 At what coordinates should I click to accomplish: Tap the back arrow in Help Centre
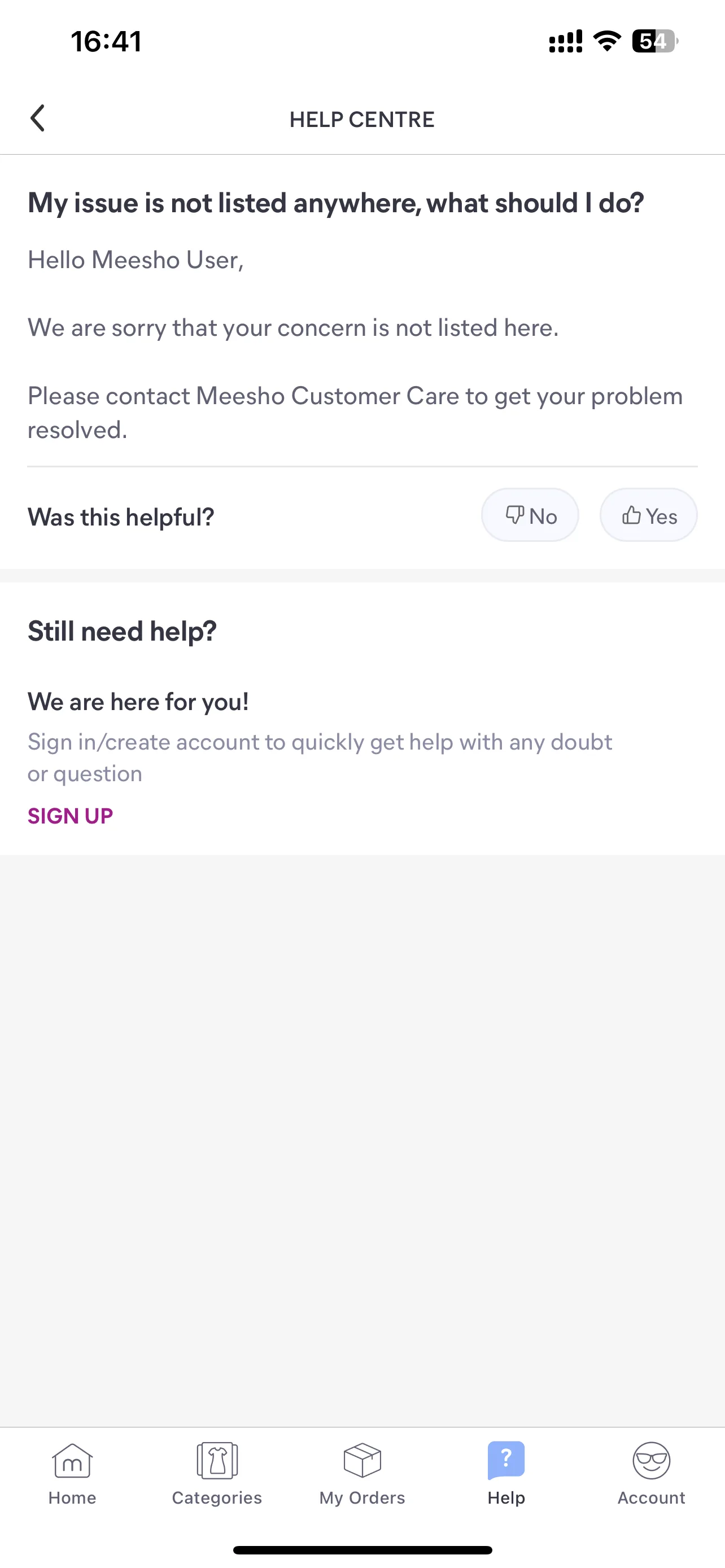[38, 118]
